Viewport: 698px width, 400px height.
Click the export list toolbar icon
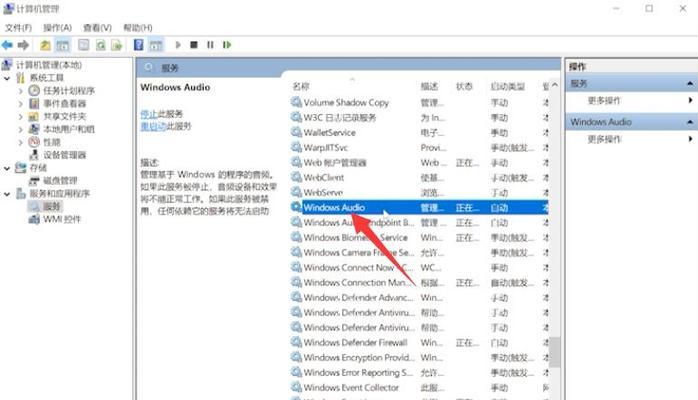pyautogui.click(x=117, y=45)
